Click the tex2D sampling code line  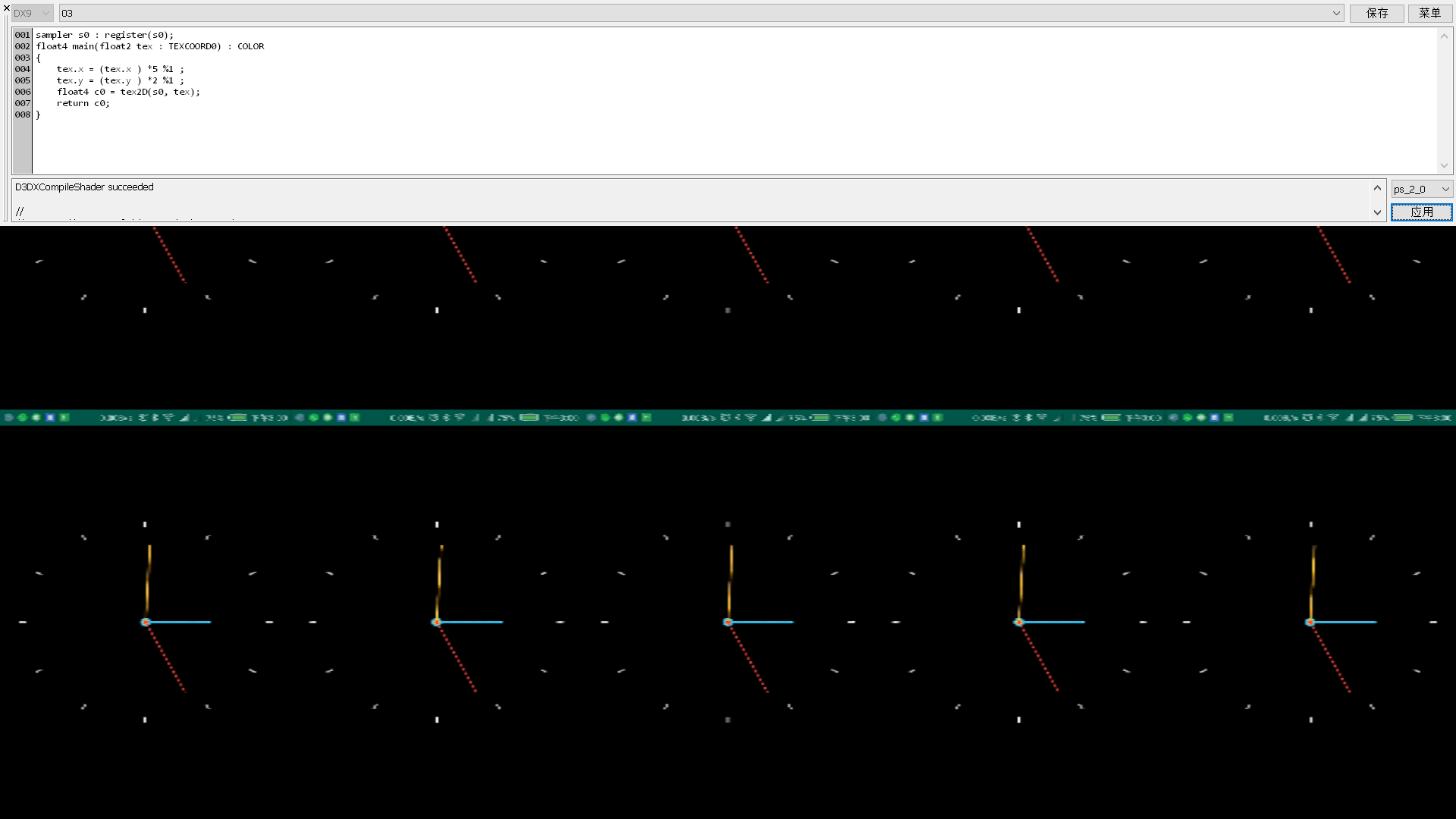[128, 92]
